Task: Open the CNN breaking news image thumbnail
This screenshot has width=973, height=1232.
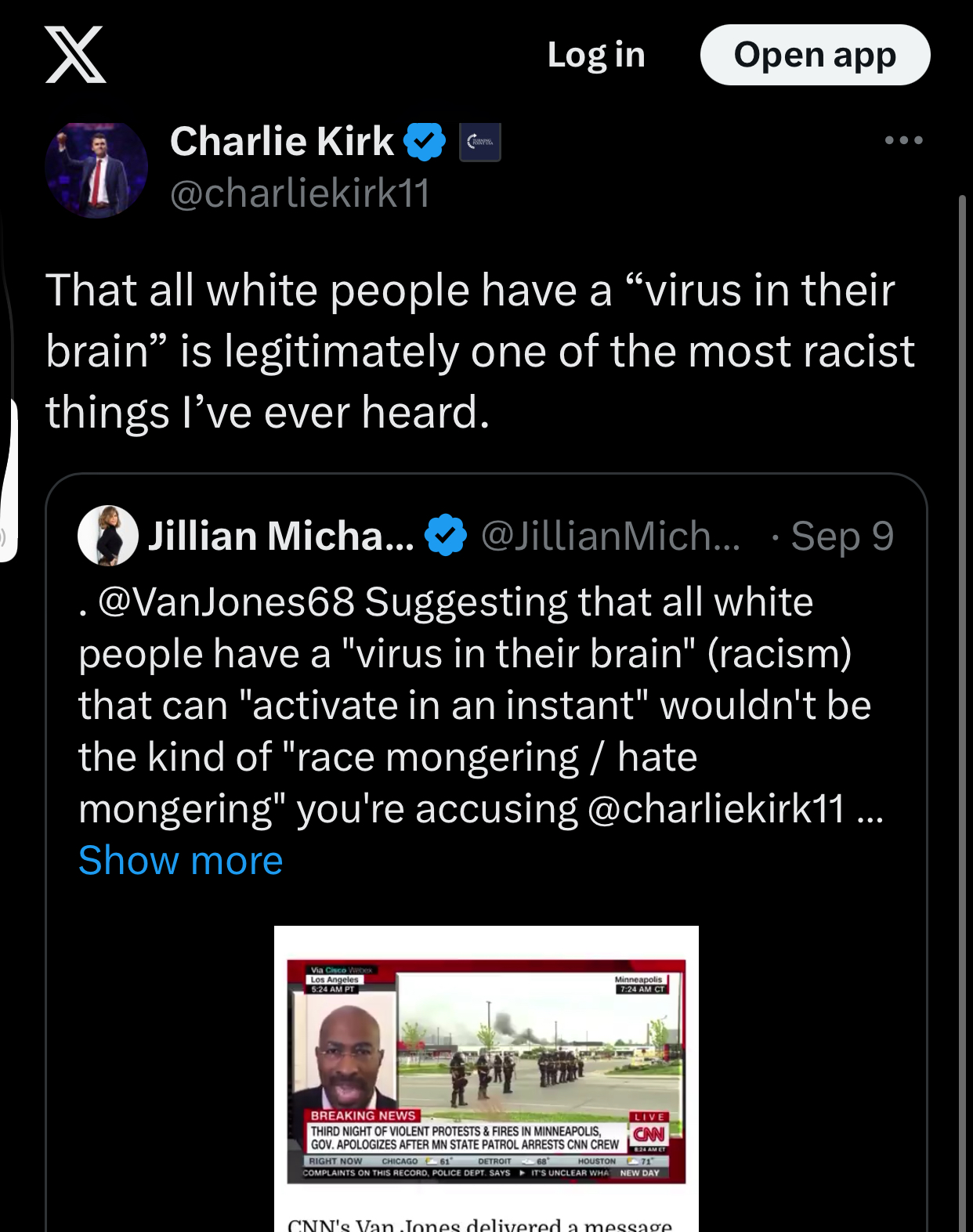Action: click(x=486, y=1071)
